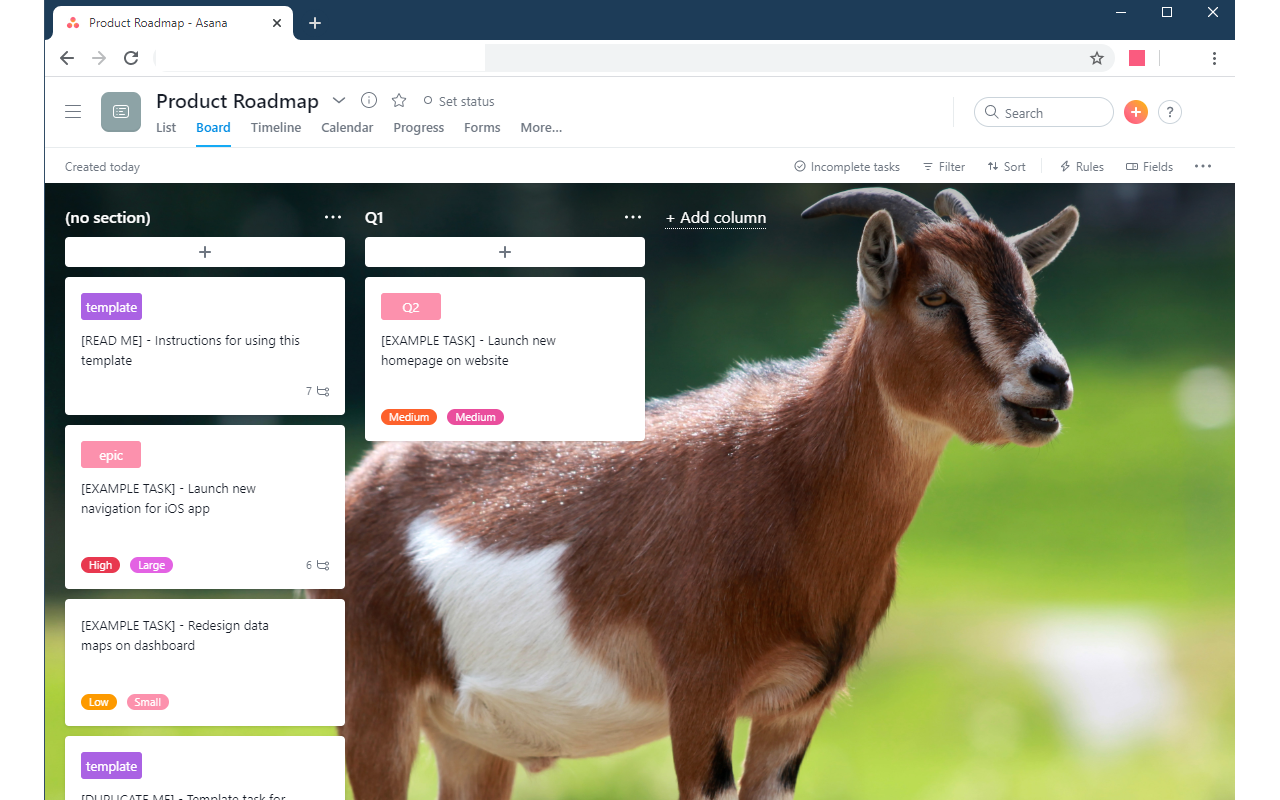The height and width of the screenshot is (800, 1280).
Task: Click template tag on DUPLICATE ME card
Action: tap(111, 766)
